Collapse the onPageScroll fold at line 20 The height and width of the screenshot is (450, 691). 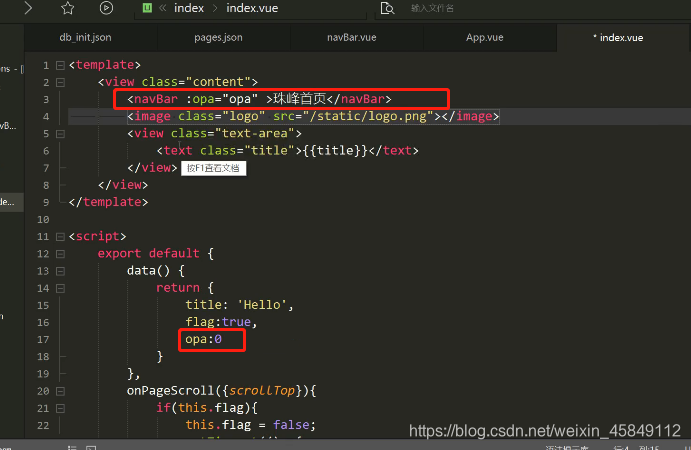pos(60,391)
